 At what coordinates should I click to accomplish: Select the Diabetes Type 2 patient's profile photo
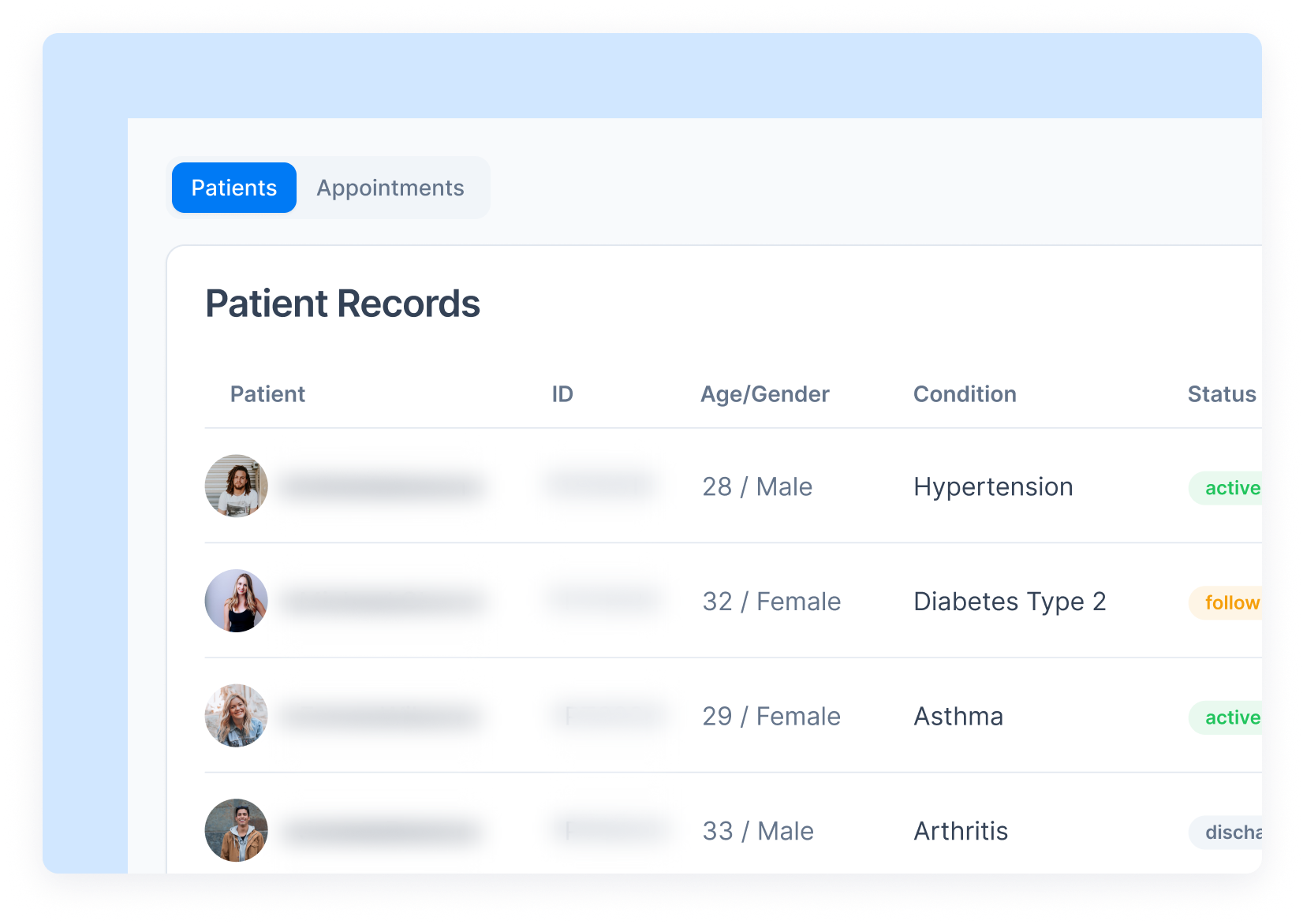(236, 601)
